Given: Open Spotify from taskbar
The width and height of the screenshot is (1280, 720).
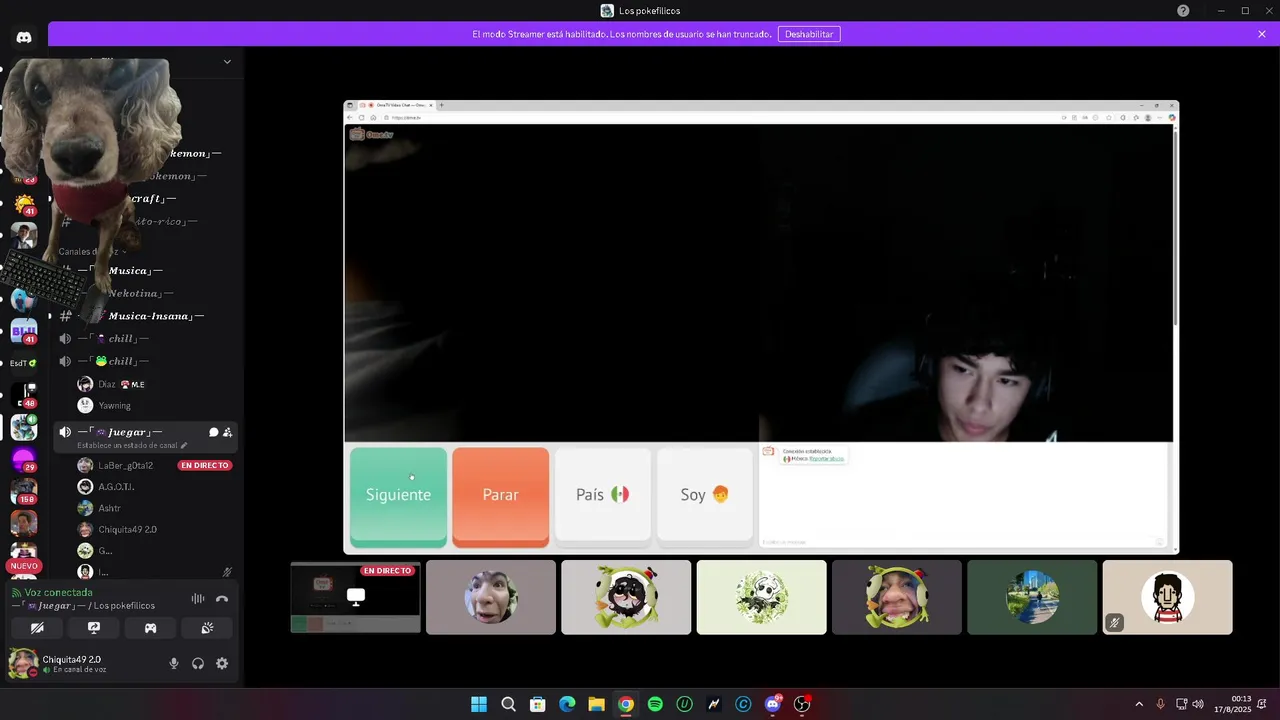Looking at the screenshot, I should [x=655, y=704].
